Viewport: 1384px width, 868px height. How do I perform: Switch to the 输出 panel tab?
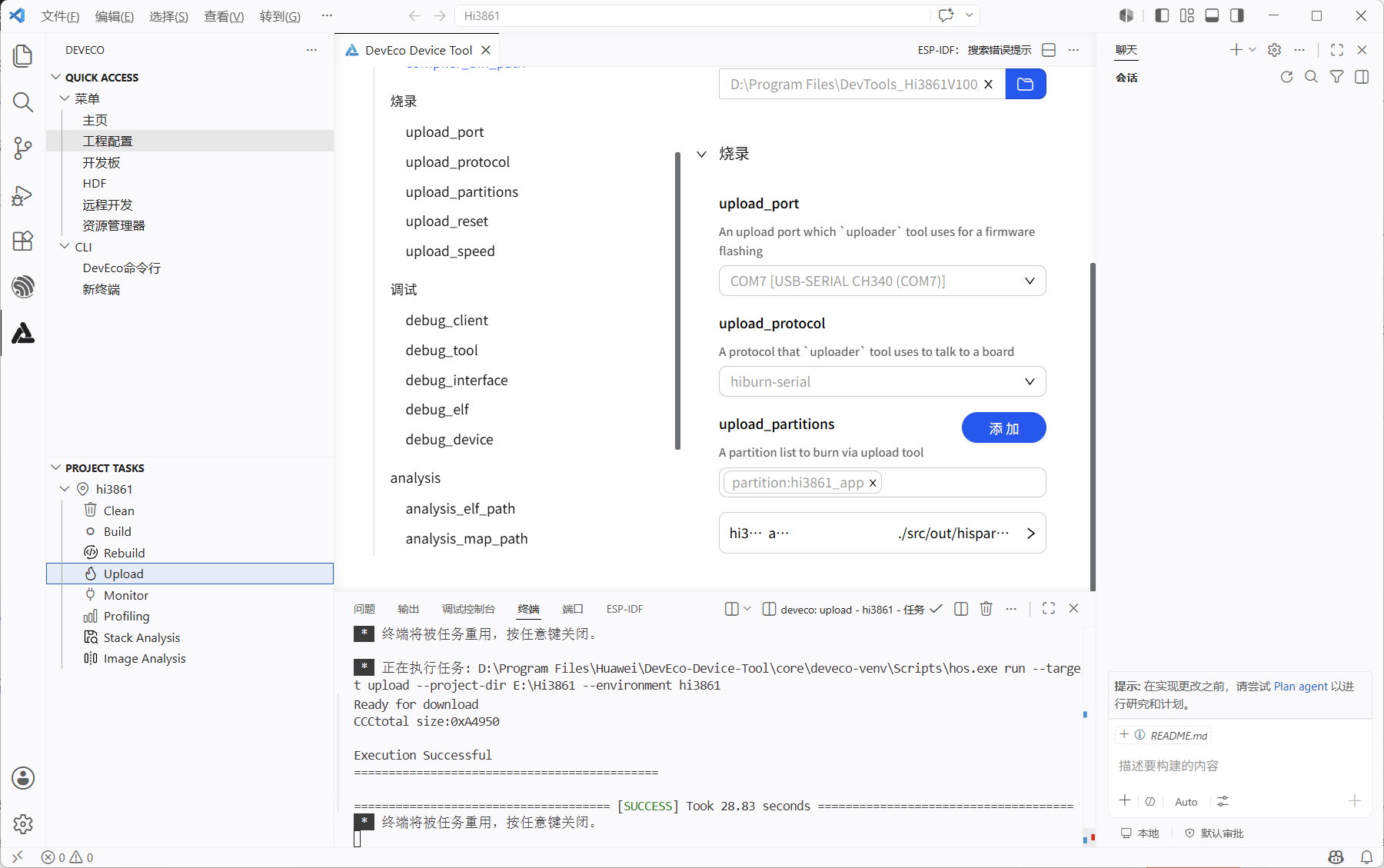click(408, 609)
